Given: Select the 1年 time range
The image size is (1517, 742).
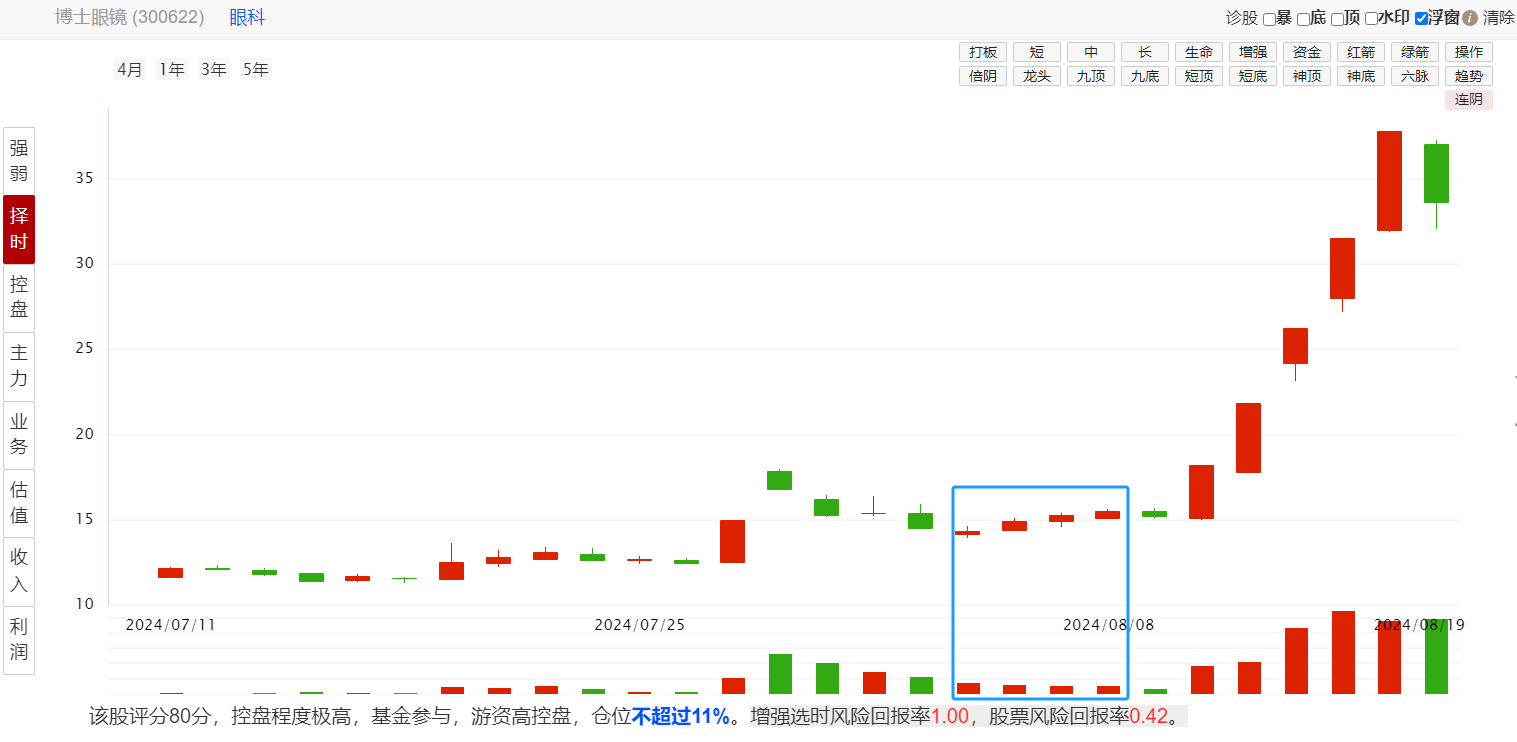Looking at the screenshot, I should (171, 70).
